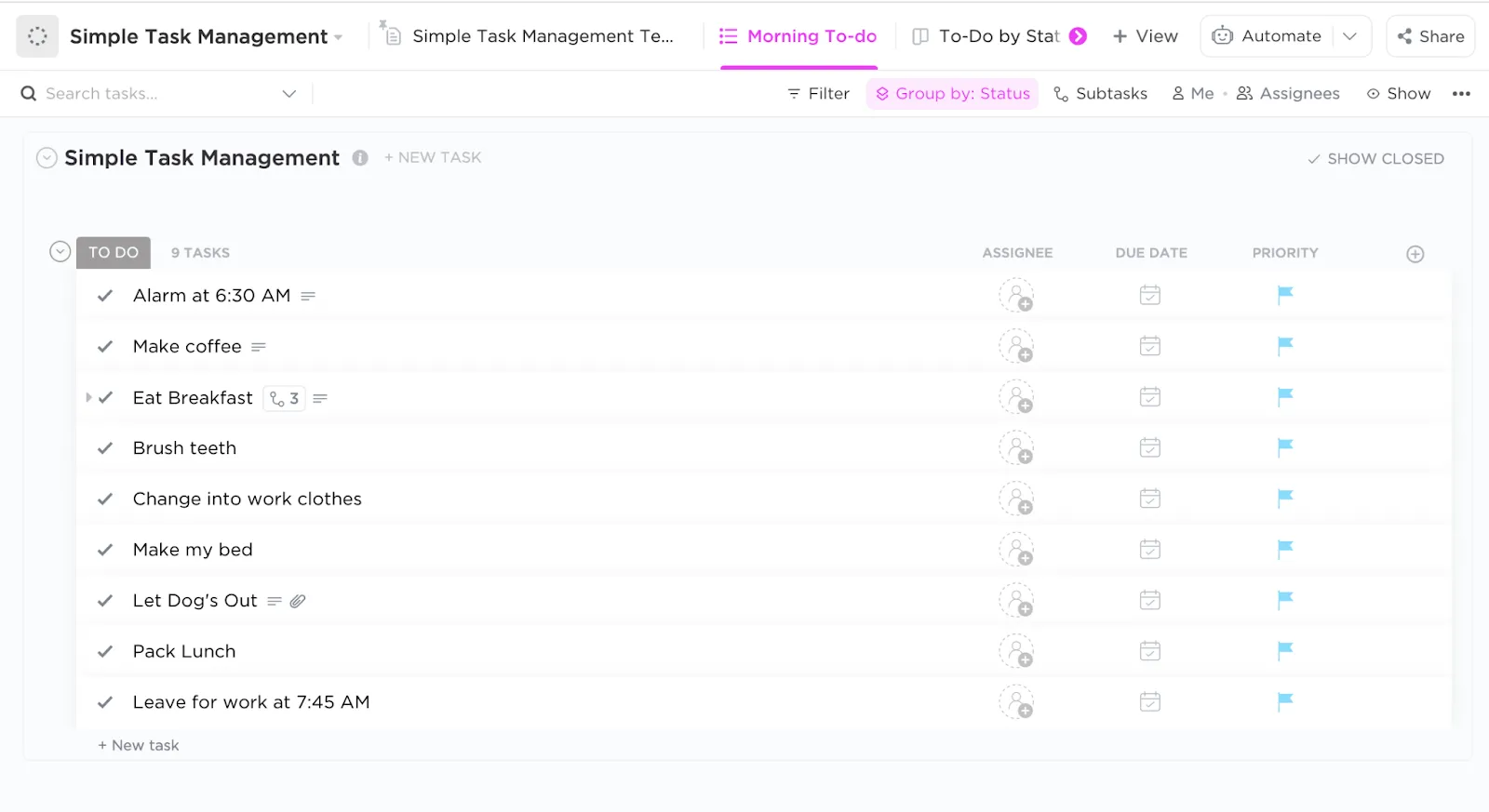This screenshot has width=1489, height=812.
Task: Assign someone to Alarm at 6:30 AM
Action: [1016, 296]
